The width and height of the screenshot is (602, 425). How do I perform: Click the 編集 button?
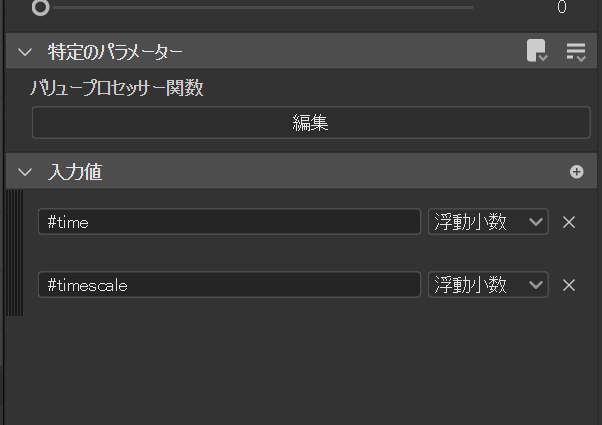[x=310, y=123]
